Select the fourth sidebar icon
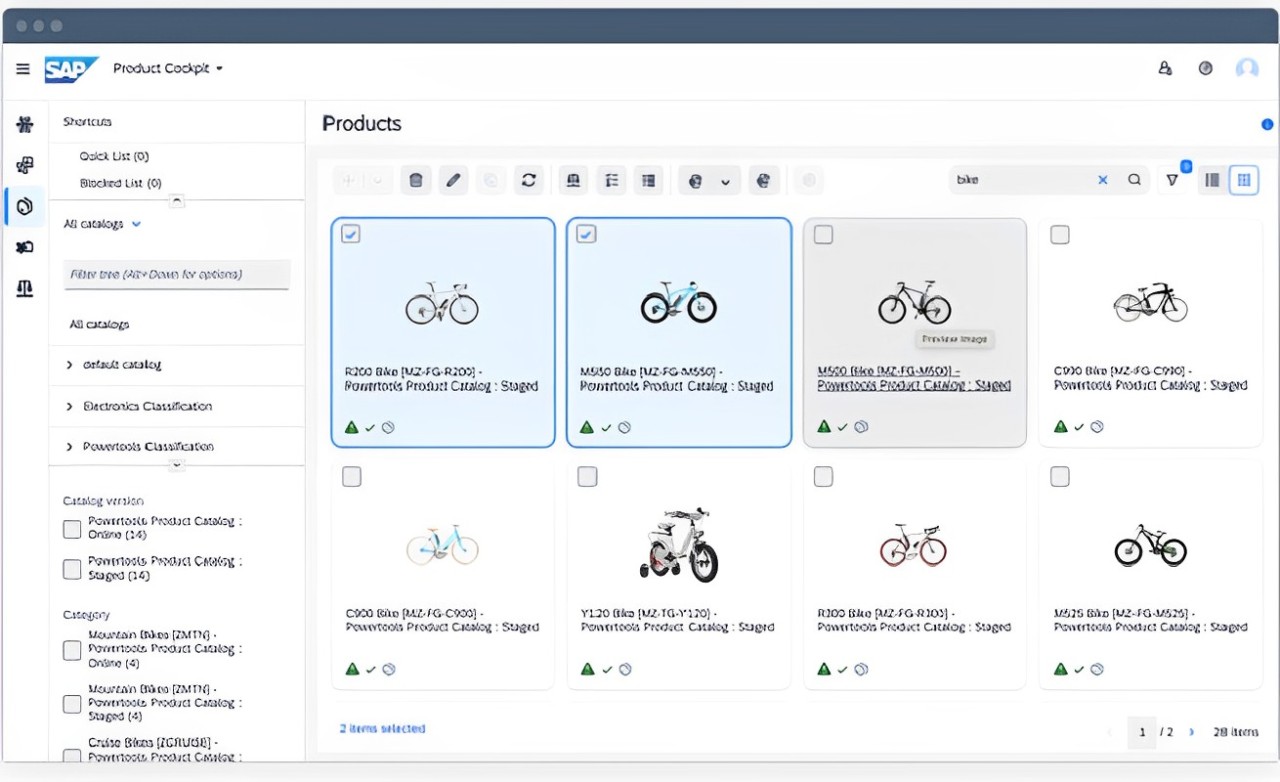Viewport: 1280px width, 782px height. pos(25,247)
